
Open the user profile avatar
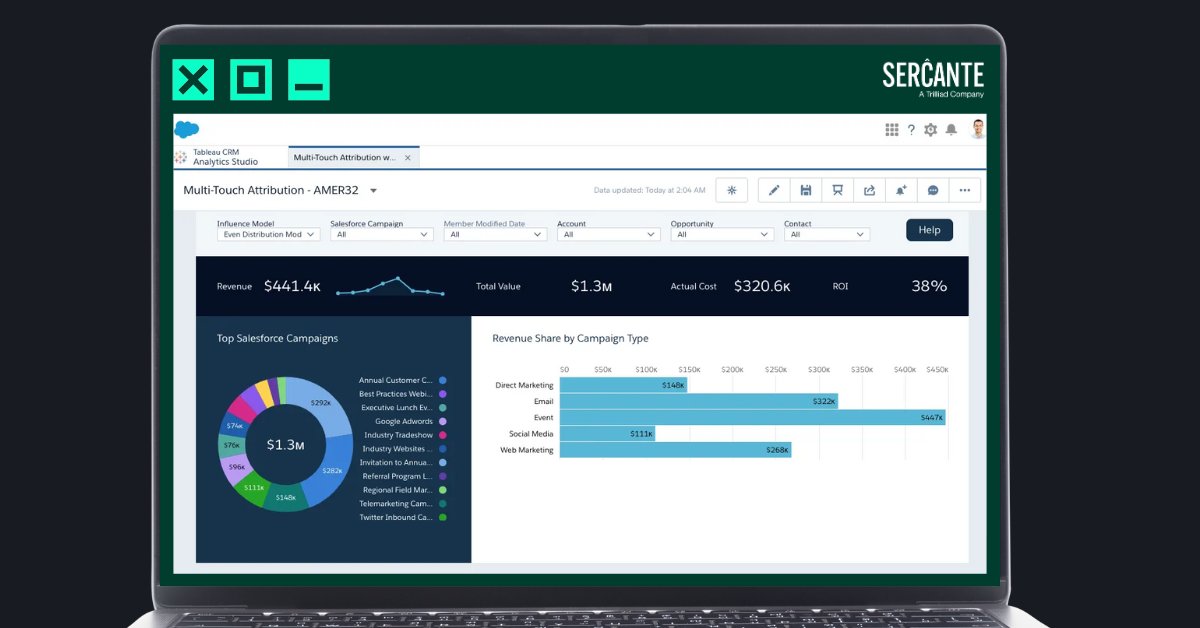click(x=977, y=129)
